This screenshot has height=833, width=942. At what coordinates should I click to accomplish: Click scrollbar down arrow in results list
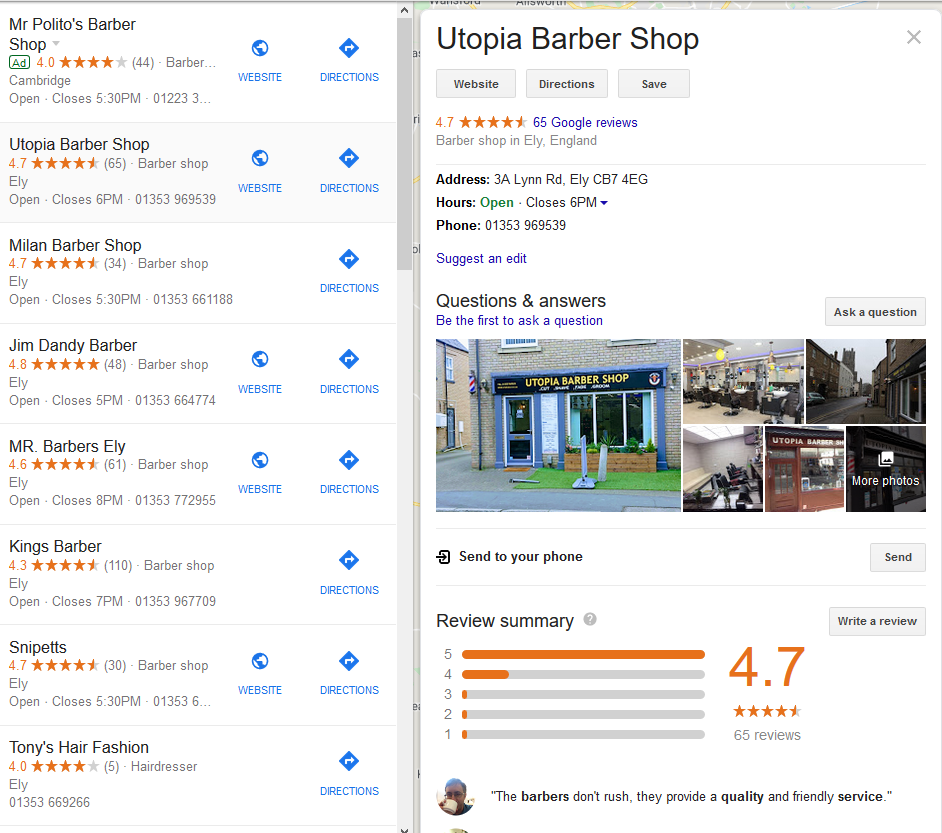coord(404,830)
